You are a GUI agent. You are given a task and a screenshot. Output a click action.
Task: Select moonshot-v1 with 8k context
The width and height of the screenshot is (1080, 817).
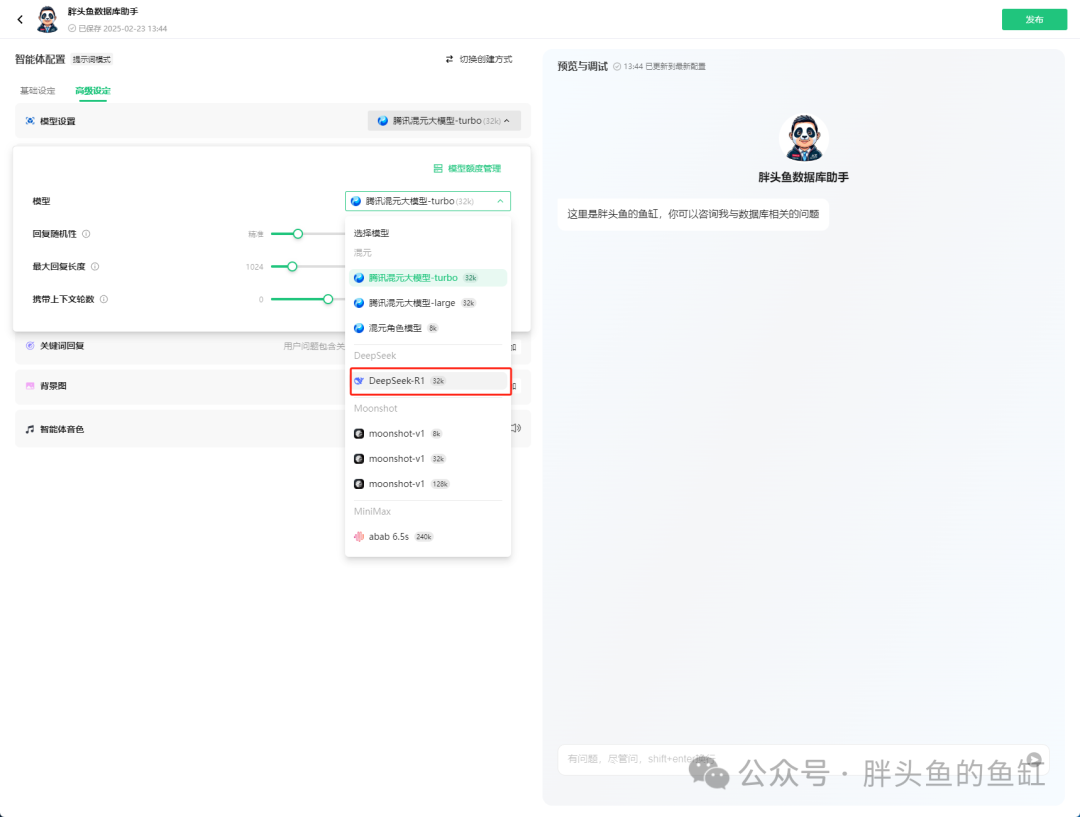pyautogui.click(x=428, y=433)
